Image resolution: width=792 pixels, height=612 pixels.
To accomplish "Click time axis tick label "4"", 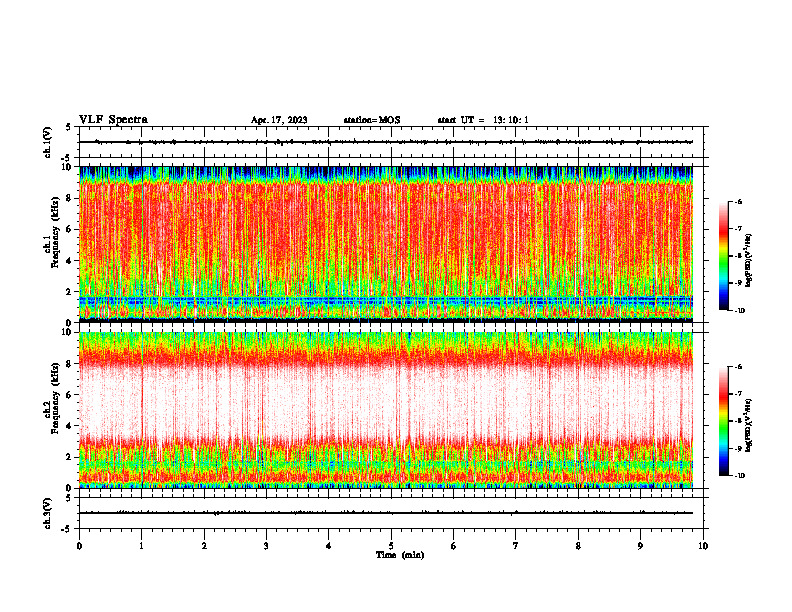I will pyautogui.click(x=328, y=546).
